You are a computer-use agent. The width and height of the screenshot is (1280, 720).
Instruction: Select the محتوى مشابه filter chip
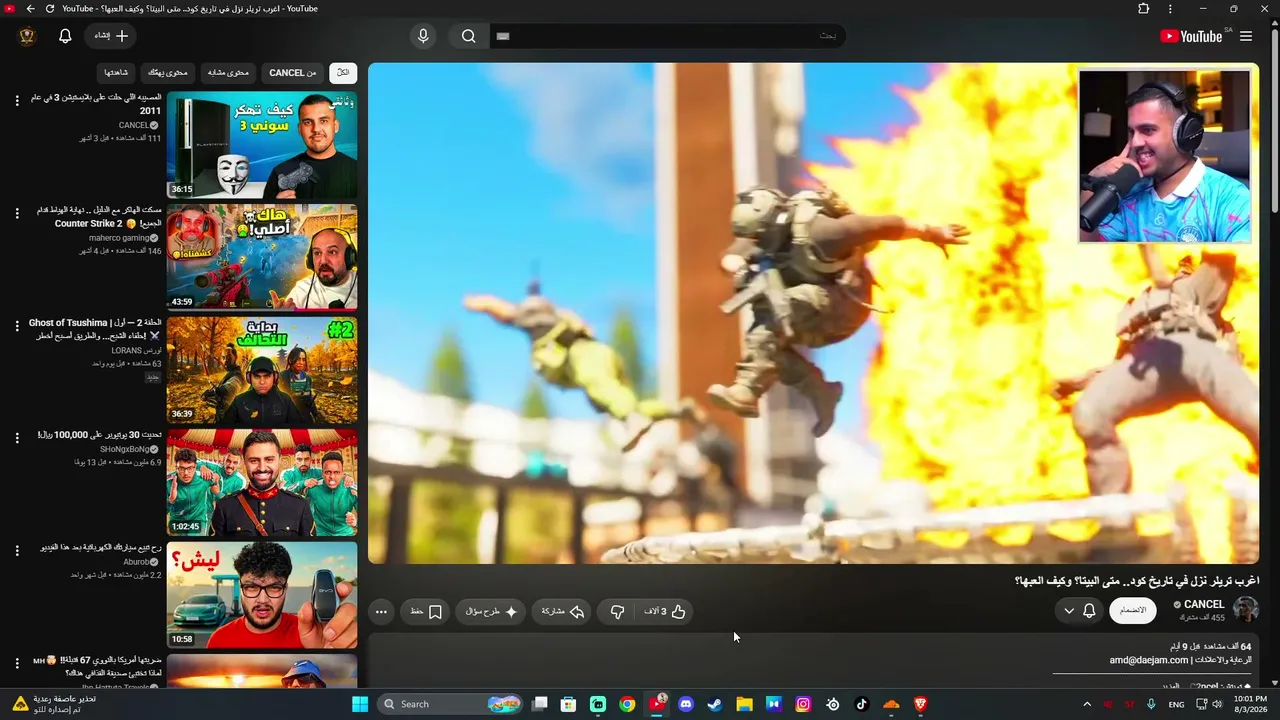pyautogui.click(x=228, y=73)
